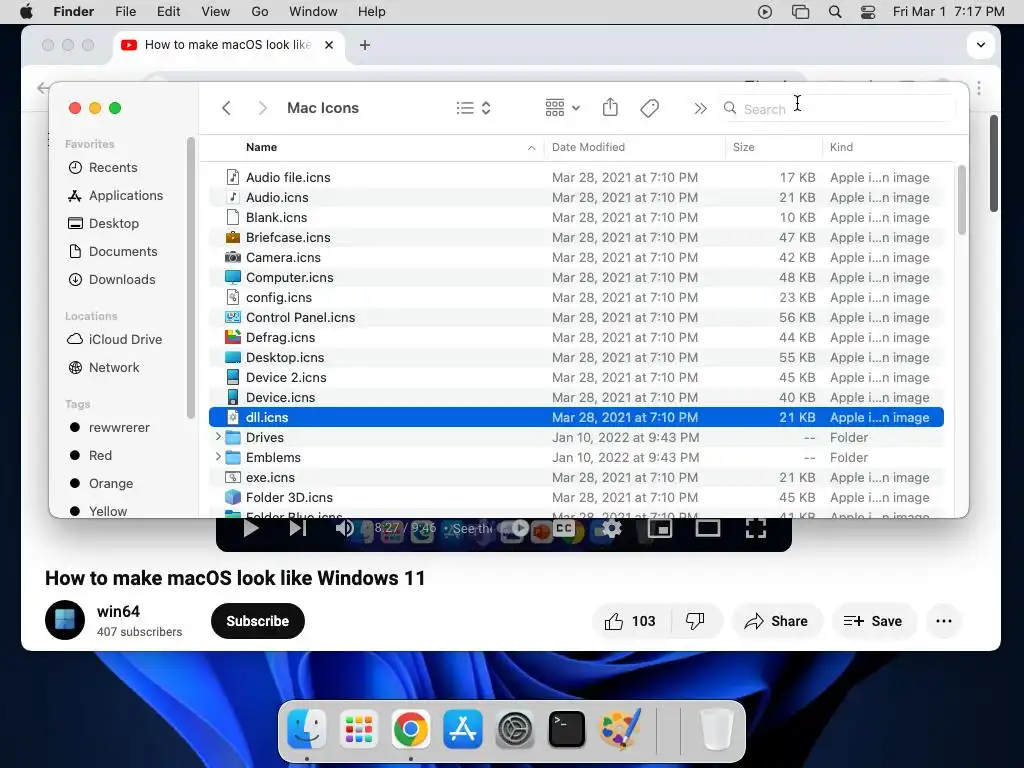Select the Orange tag
The width and height of the screenshot is (1024, 768).
point(101,484)
